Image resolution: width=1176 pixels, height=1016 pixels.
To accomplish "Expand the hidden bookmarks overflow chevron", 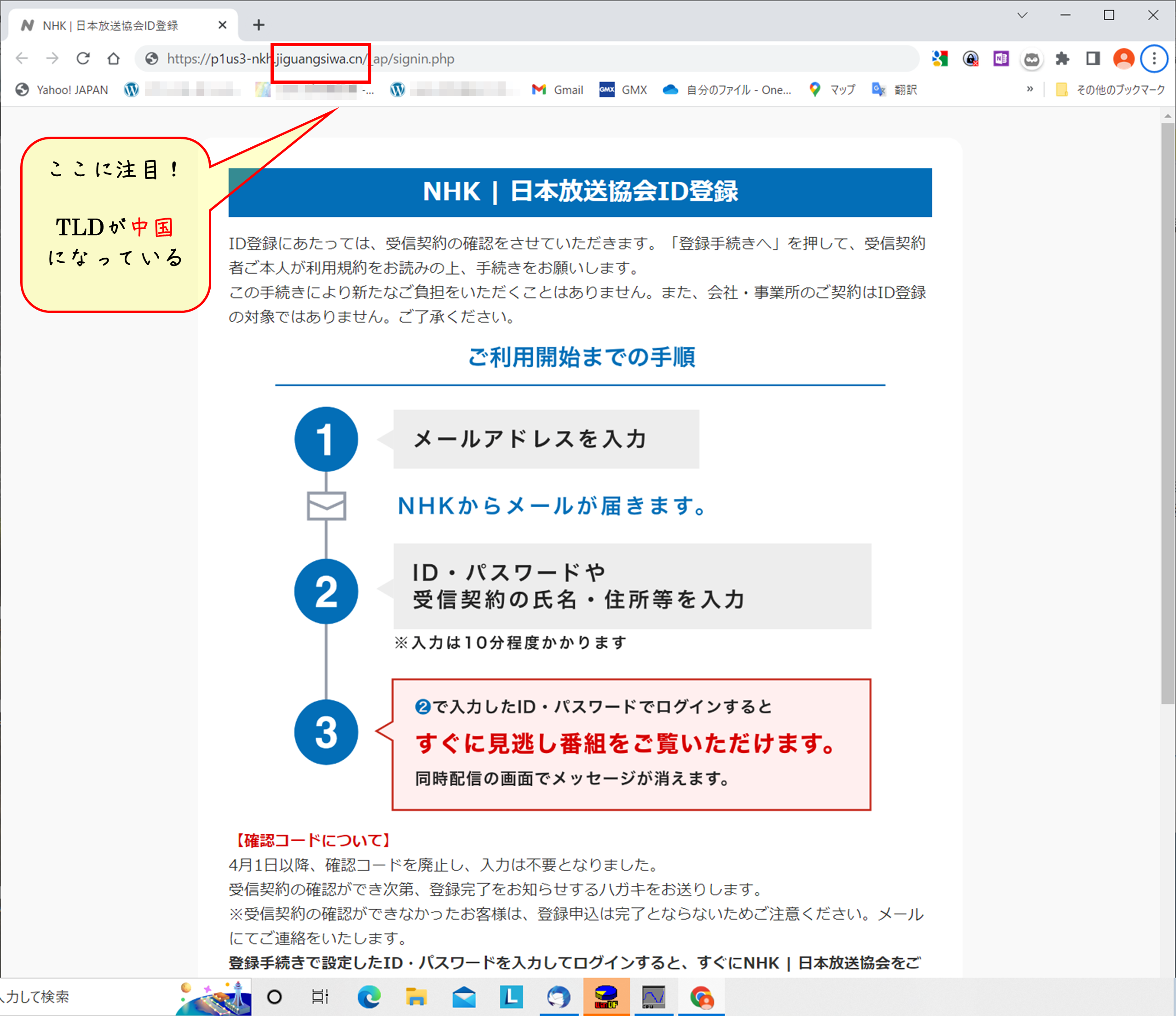I will tap(1030, 89).
